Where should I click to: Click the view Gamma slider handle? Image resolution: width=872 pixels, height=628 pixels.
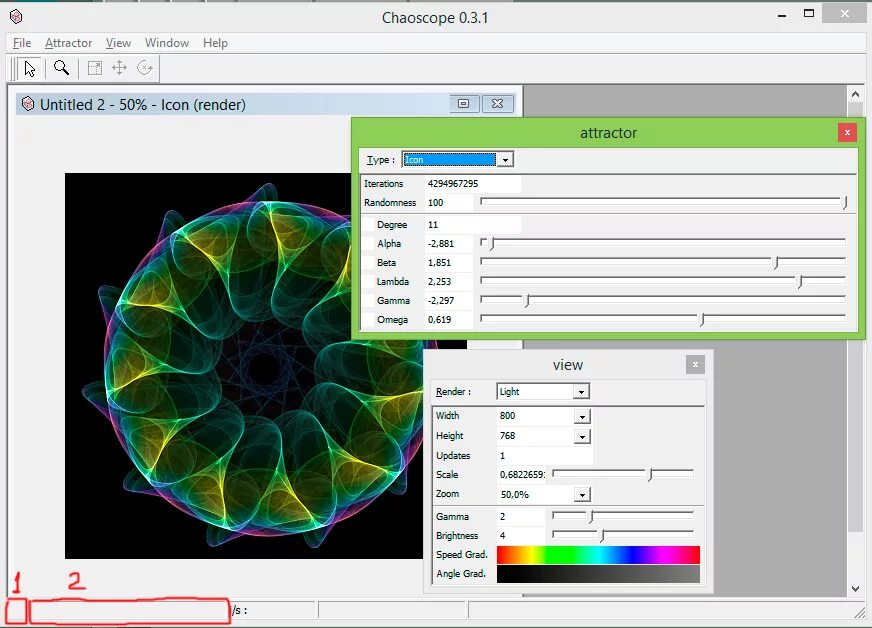592,516
